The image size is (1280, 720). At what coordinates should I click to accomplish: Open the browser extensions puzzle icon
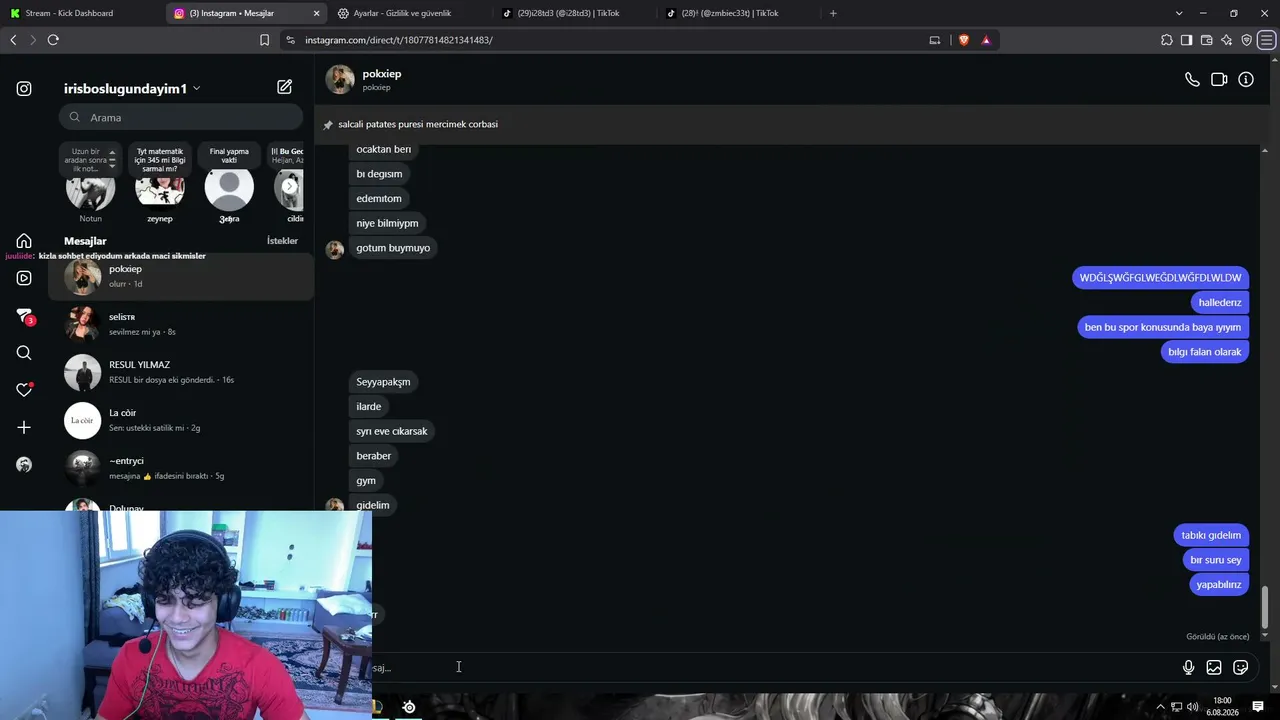coord(1167,40)
